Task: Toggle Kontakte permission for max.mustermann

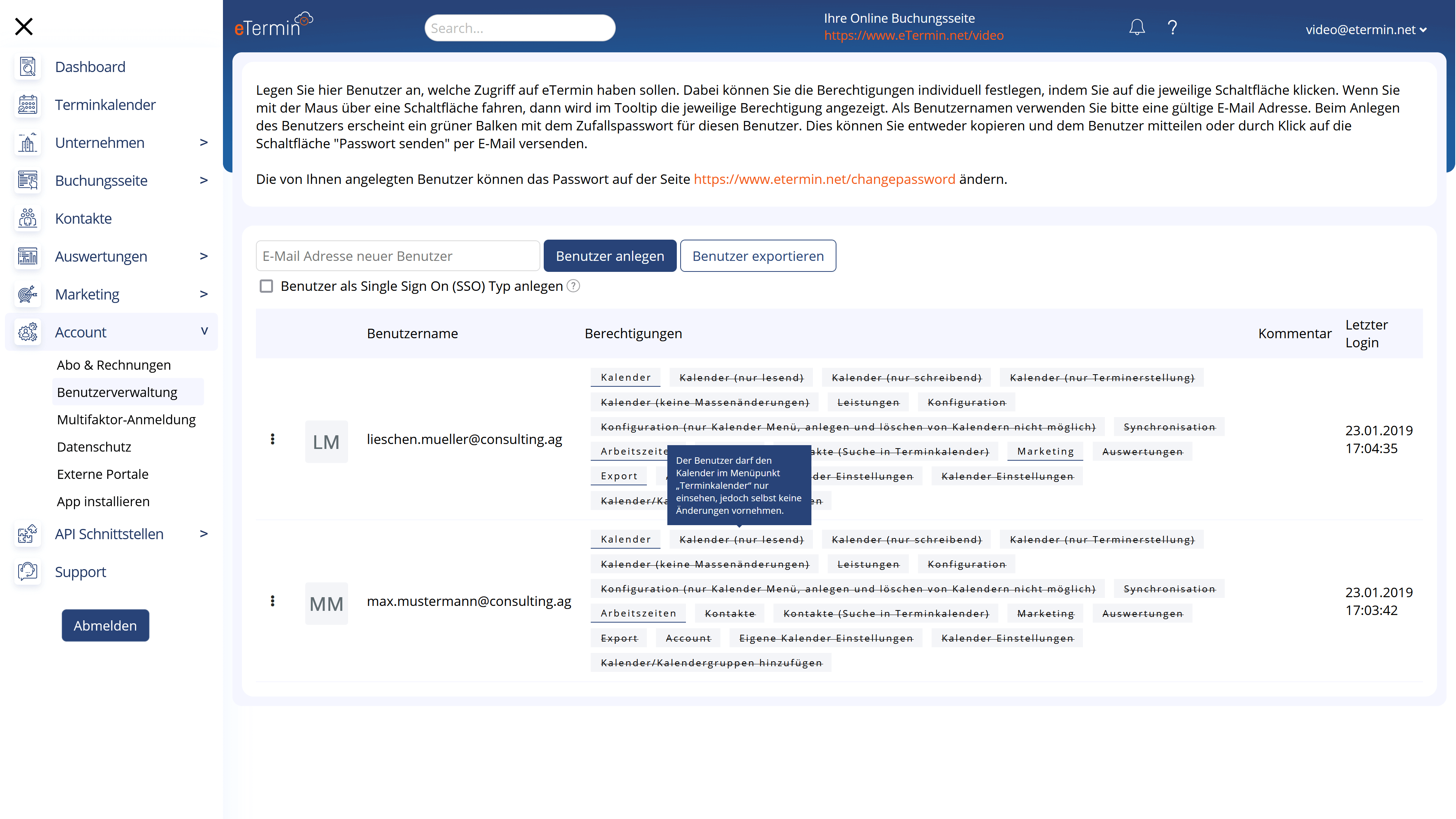Action: pyautogui.click(x=729, y=613)
